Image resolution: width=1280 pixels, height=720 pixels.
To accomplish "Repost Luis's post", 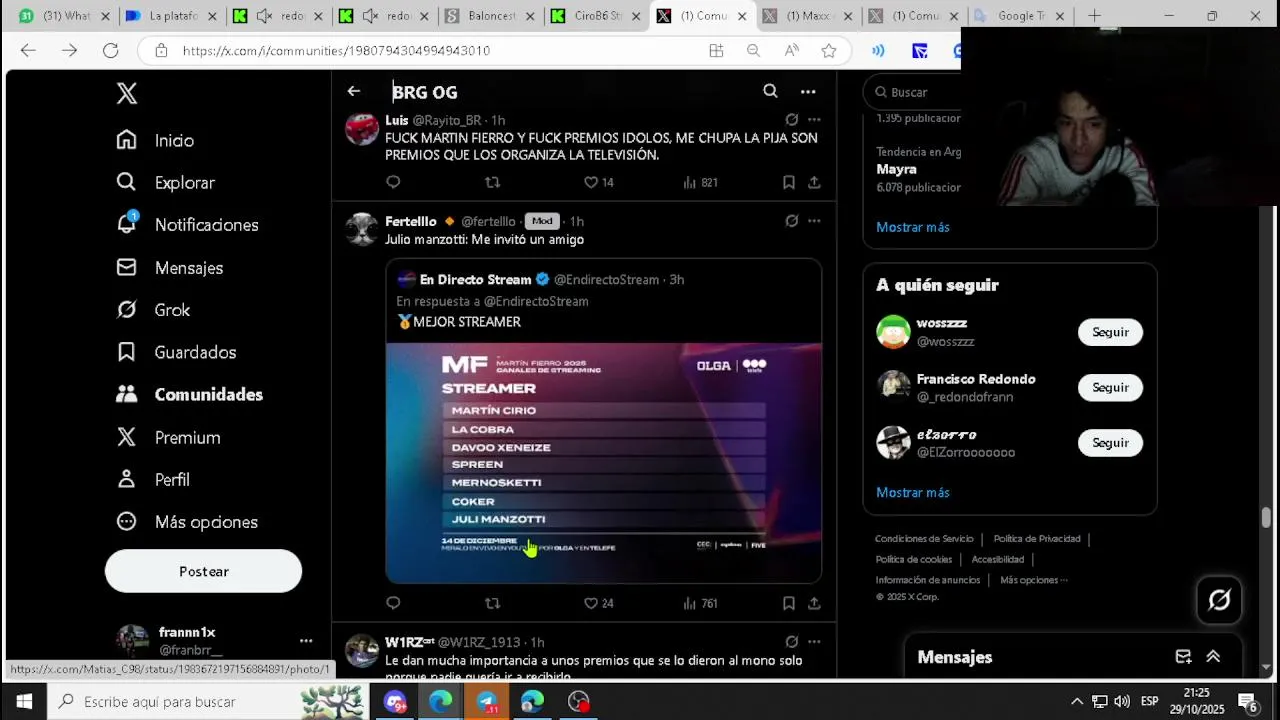I will [x=492, y=182].
